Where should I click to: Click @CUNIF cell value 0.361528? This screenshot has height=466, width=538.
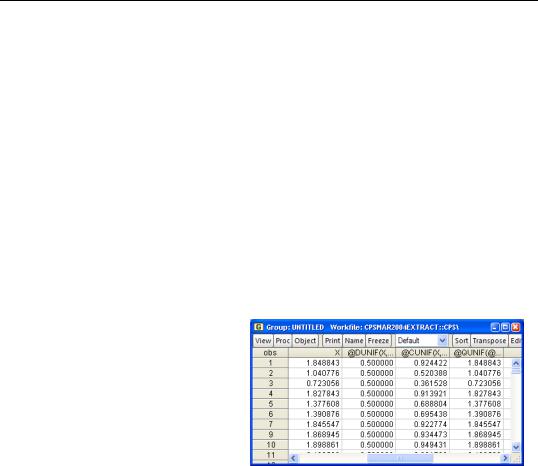(x=422, y=383)
